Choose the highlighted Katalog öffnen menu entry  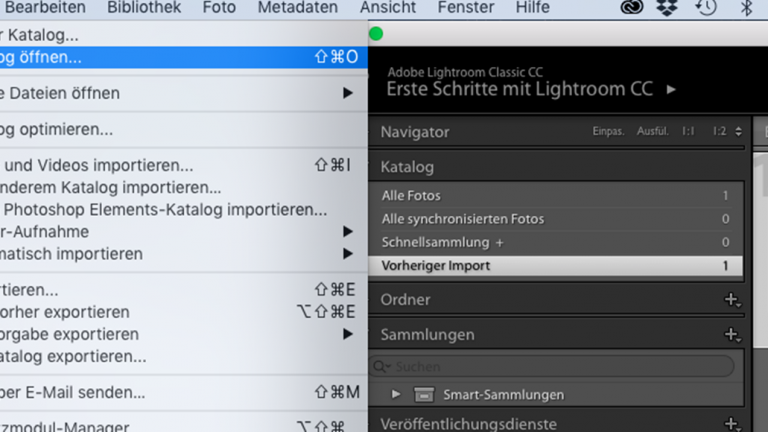click(x=184, y=57)
